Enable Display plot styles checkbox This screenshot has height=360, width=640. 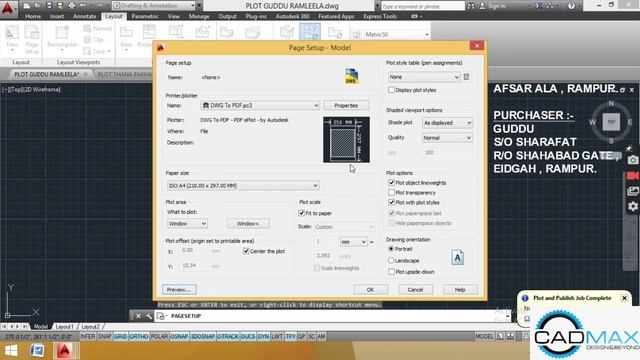click(391, 90)
